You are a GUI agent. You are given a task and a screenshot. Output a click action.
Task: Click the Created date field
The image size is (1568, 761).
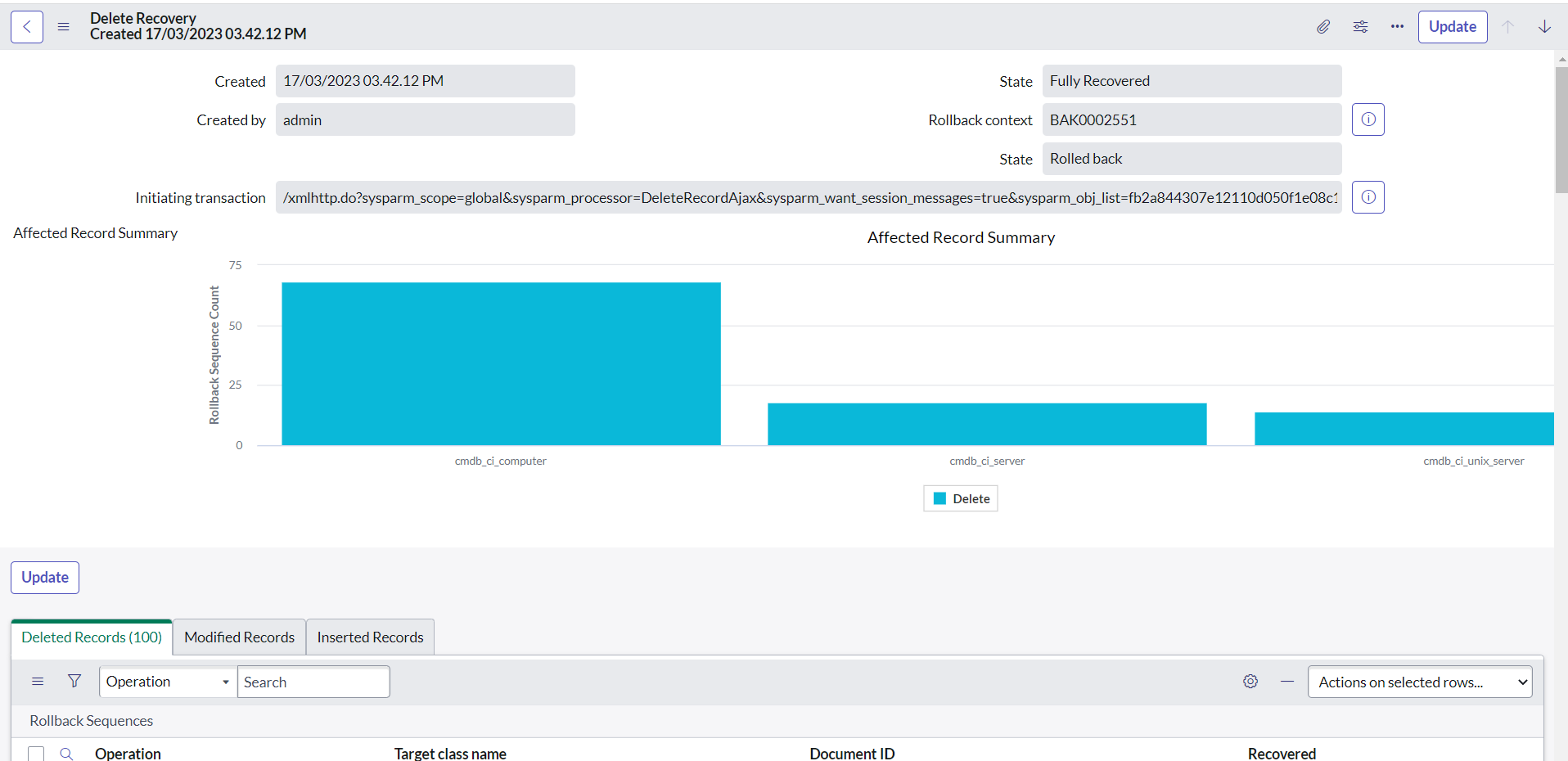(x=426, y=81)
